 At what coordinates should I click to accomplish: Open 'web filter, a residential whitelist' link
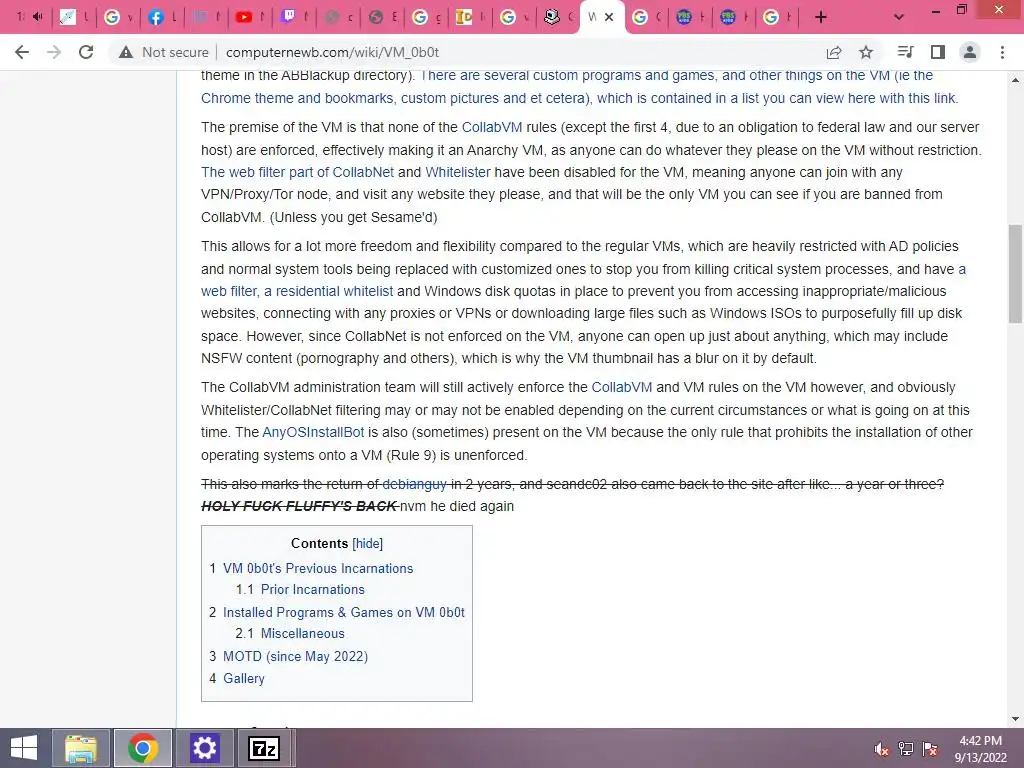click(x=297, y=291)
